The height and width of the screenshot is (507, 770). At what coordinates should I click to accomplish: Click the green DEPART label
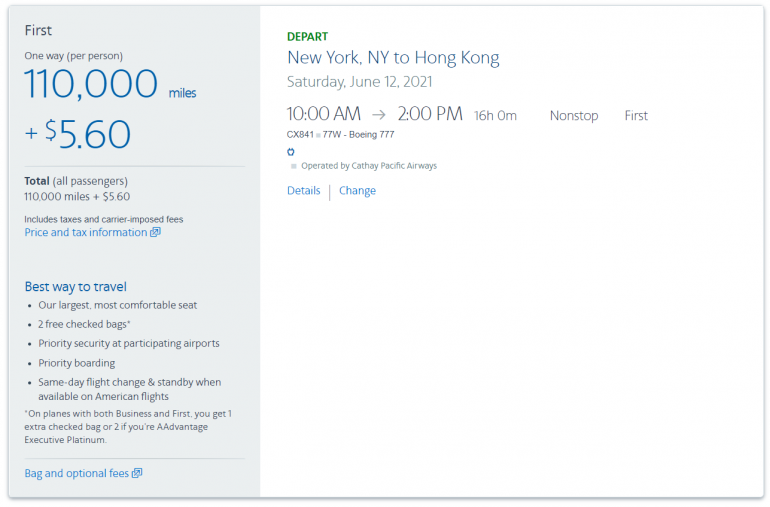[x=307, y=37]
